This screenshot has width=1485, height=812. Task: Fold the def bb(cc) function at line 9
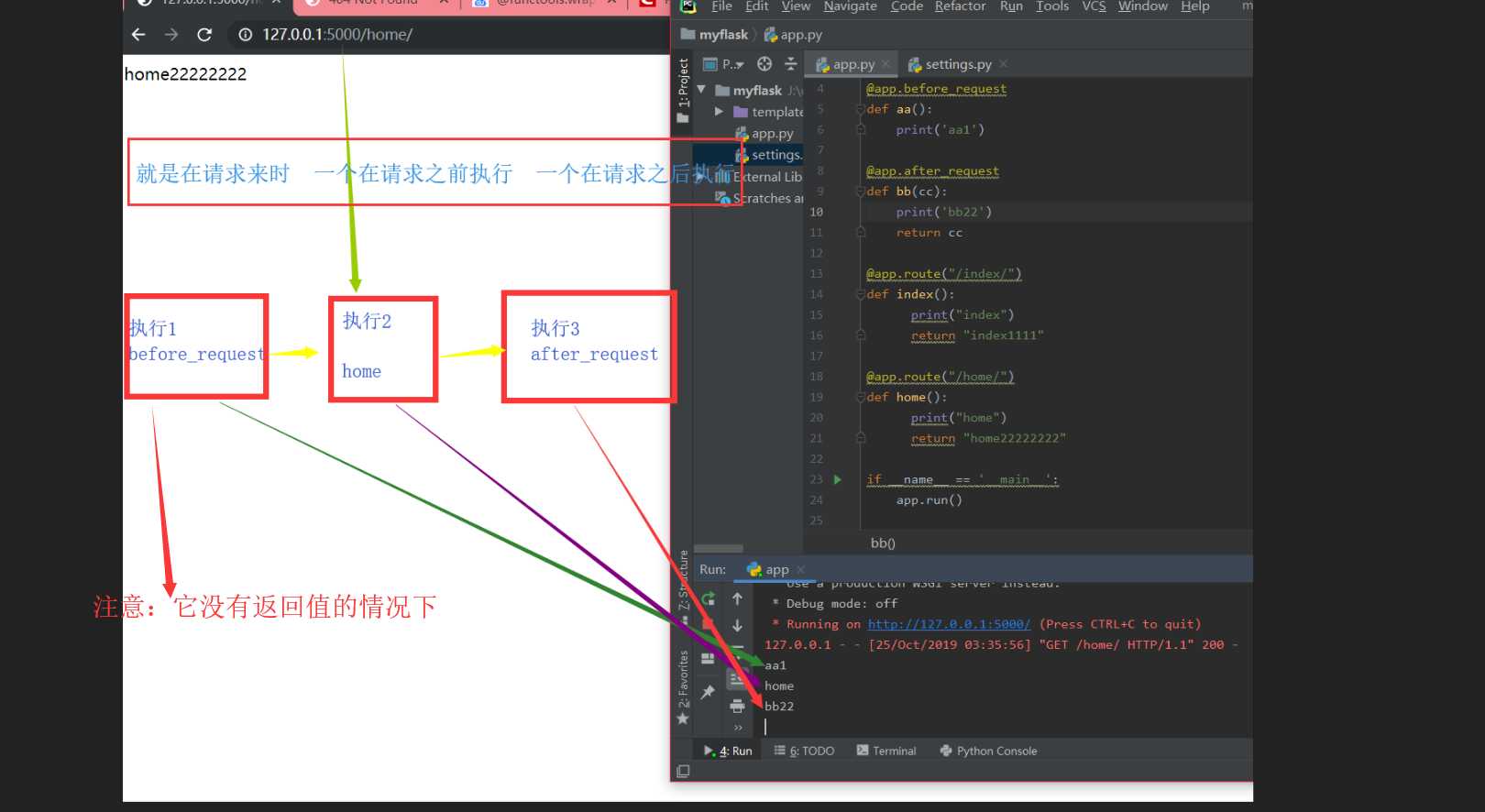tap(861, 192)
